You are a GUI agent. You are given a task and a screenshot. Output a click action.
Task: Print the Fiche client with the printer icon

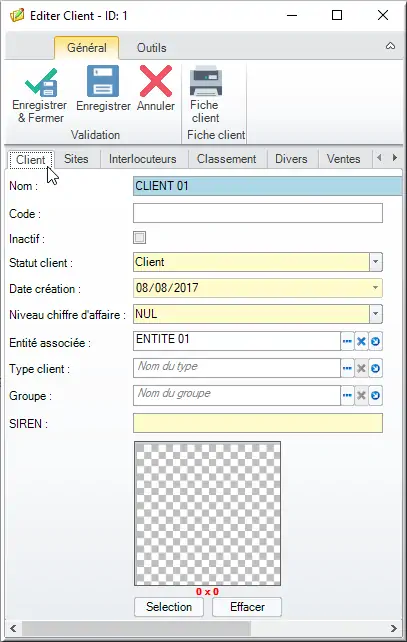[x=206, y=81]
